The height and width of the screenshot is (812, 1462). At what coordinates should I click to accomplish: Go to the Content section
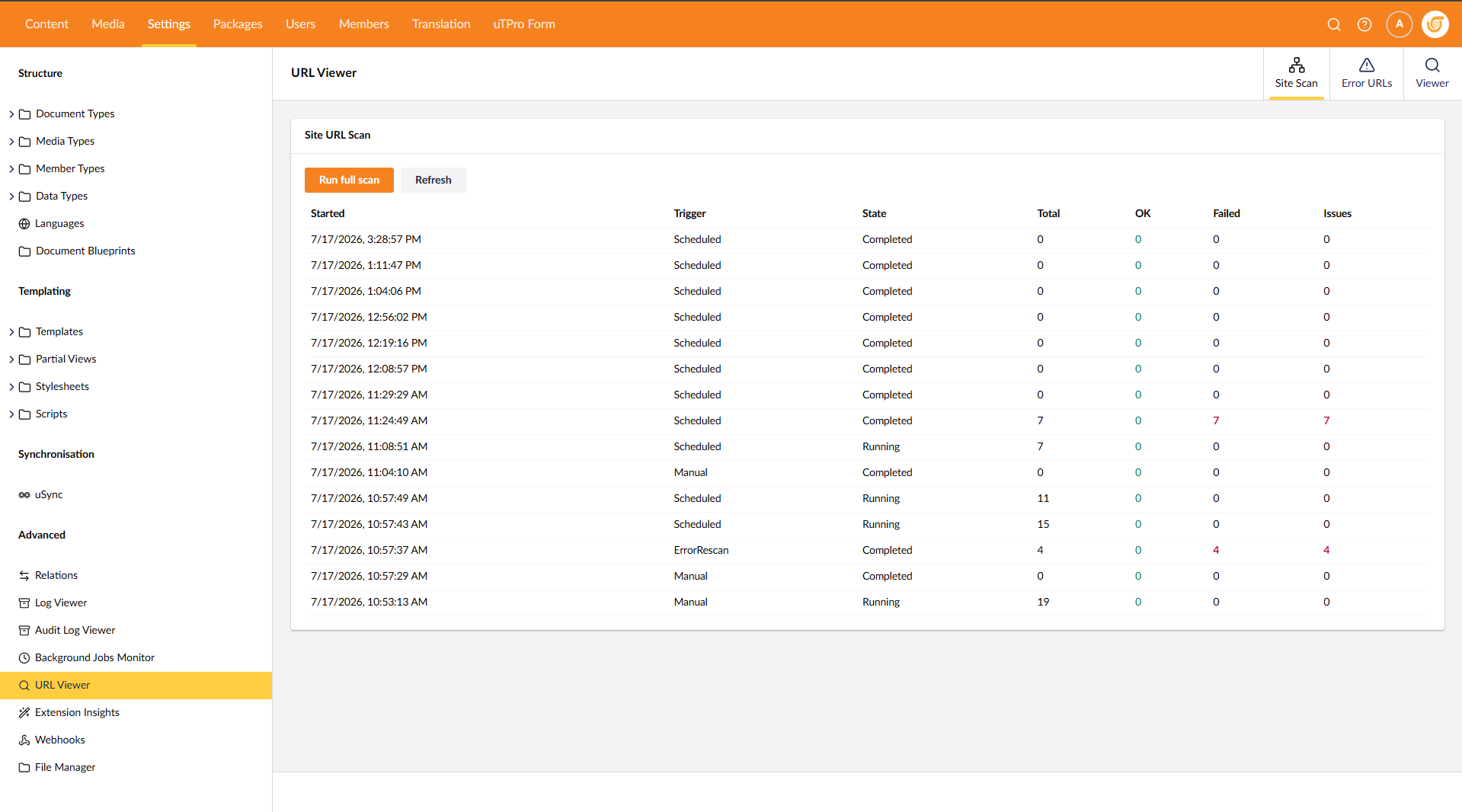tap(46, 24)
